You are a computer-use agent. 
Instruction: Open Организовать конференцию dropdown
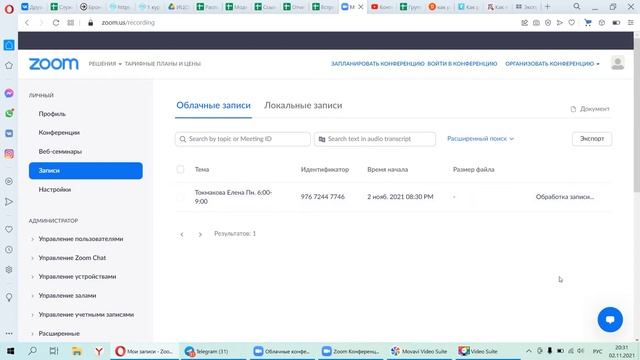(552, 64)
